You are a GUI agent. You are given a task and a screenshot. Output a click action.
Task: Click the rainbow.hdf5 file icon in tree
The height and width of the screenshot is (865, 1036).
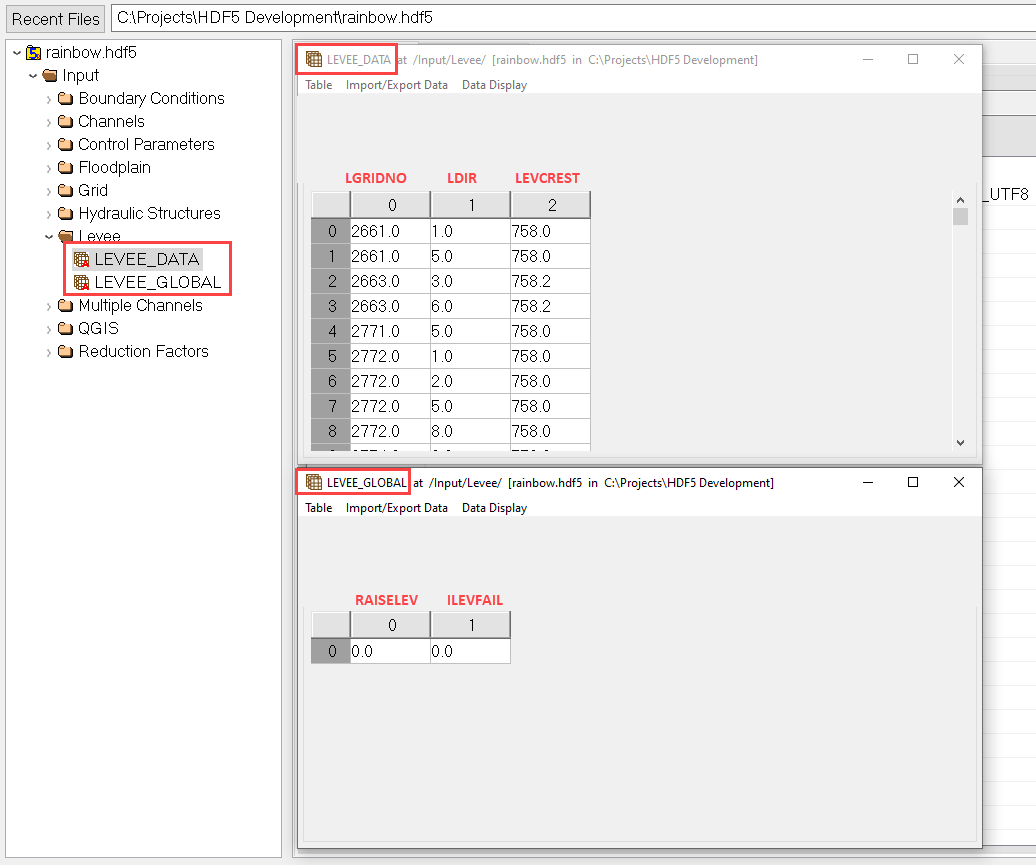point(33,53)
